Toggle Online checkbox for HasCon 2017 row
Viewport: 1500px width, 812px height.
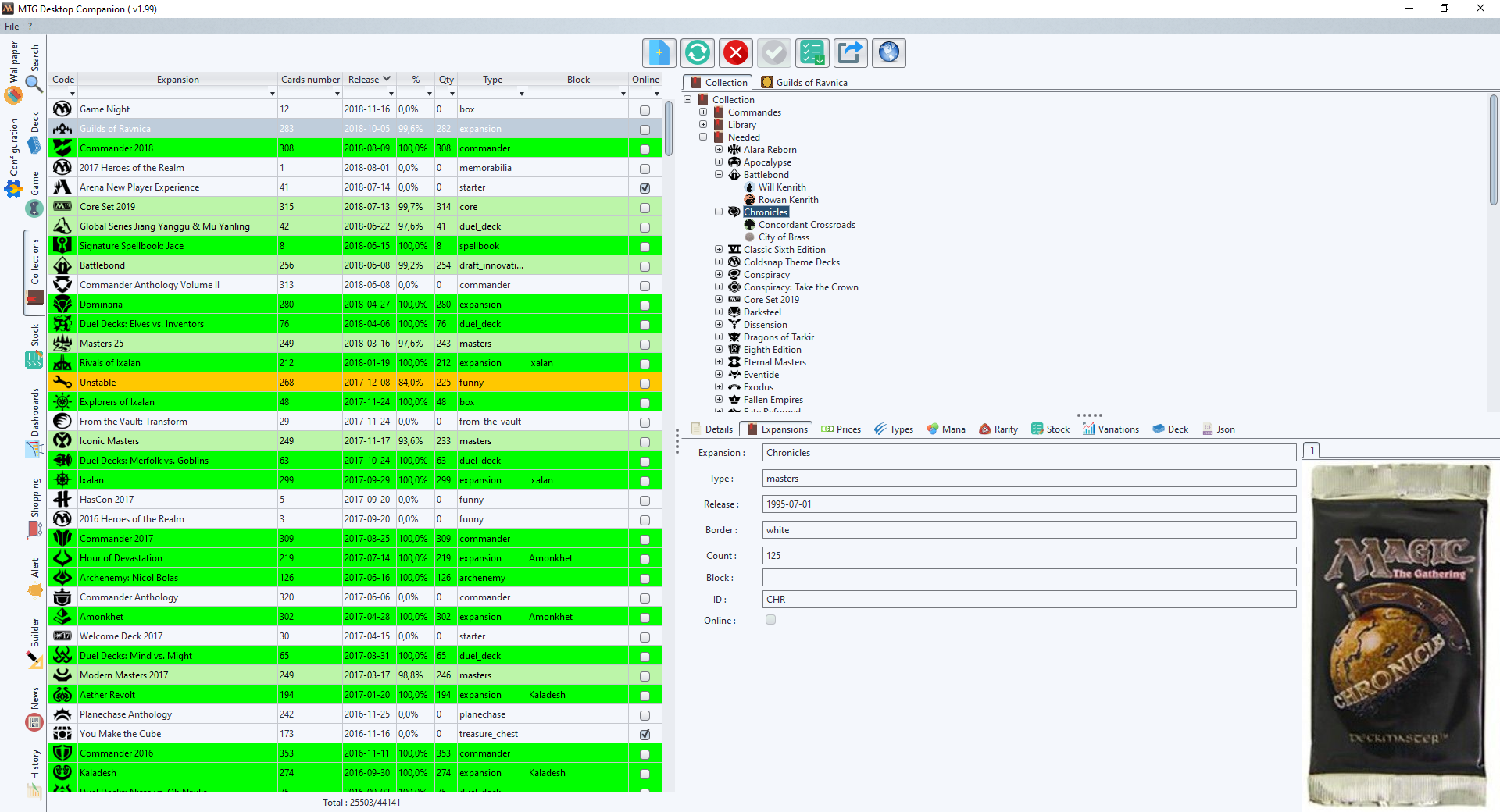pos(645,500)
